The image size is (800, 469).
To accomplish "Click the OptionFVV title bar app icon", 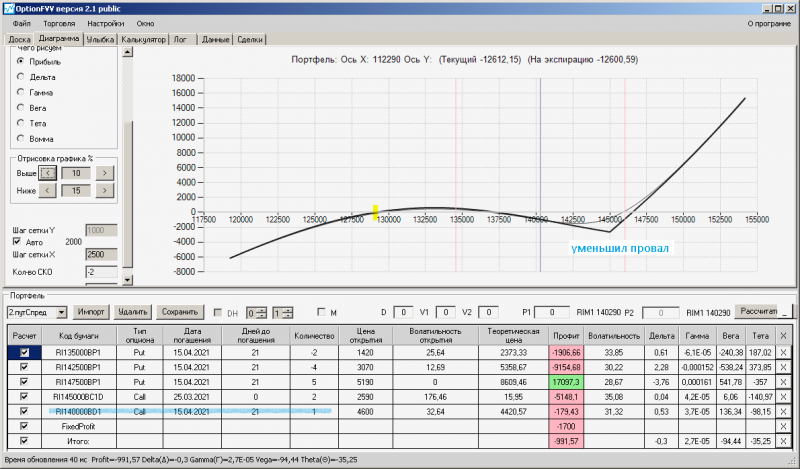I will (8, 9).
